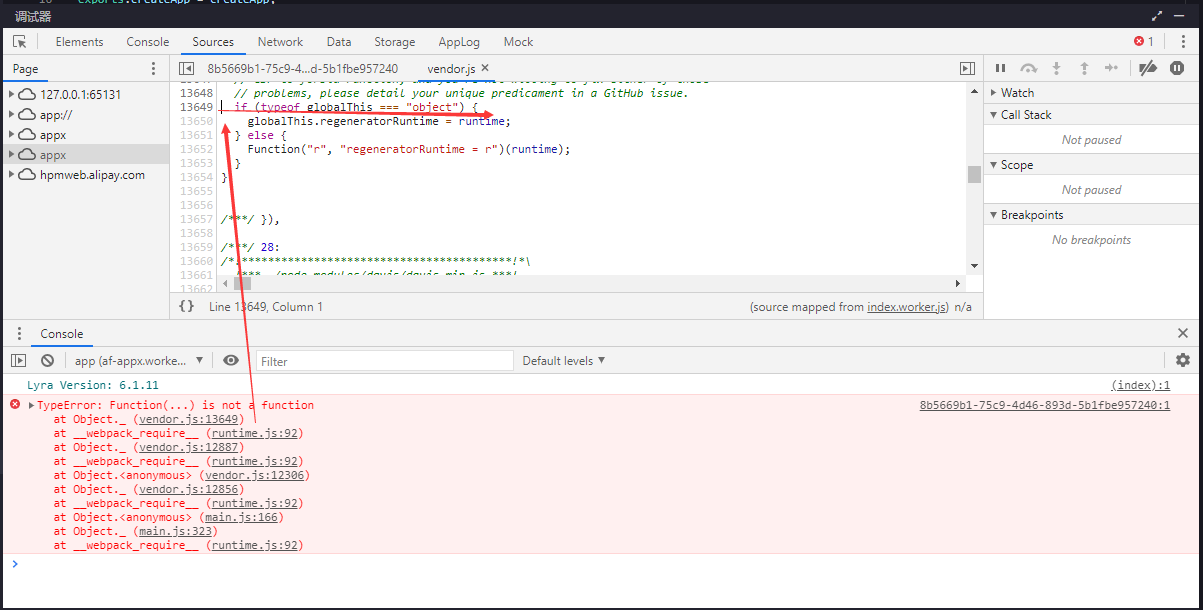
Task: Open the Mock tab
Action: 518,42
